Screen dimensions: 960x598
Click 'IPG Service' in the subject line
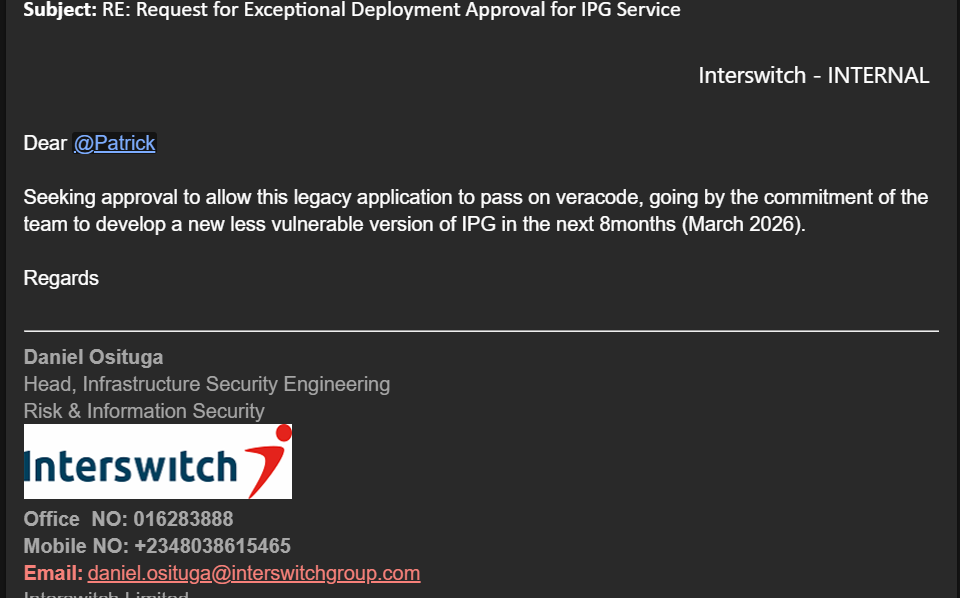[631, 10]
